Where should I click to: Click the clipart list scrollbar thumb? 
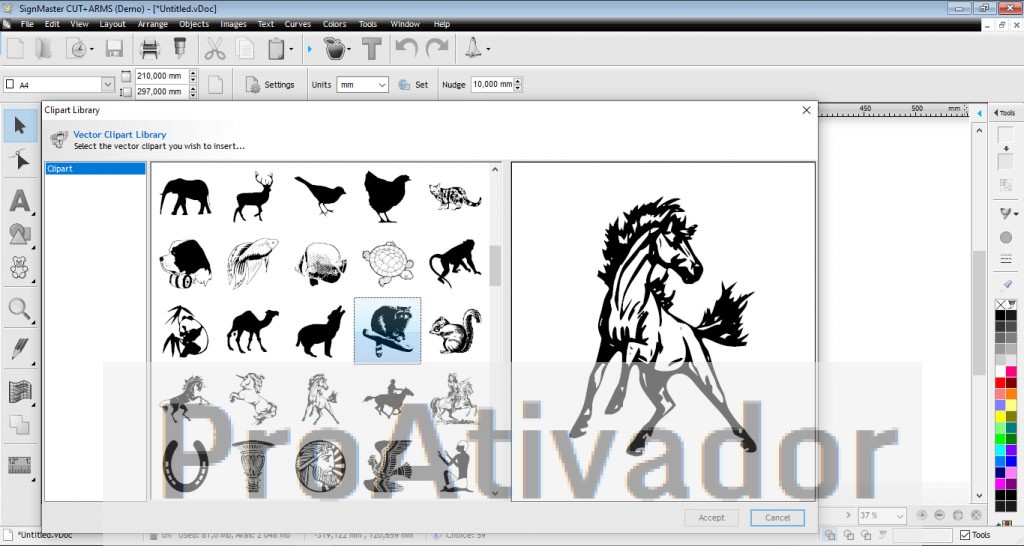(x=495, y=265)
